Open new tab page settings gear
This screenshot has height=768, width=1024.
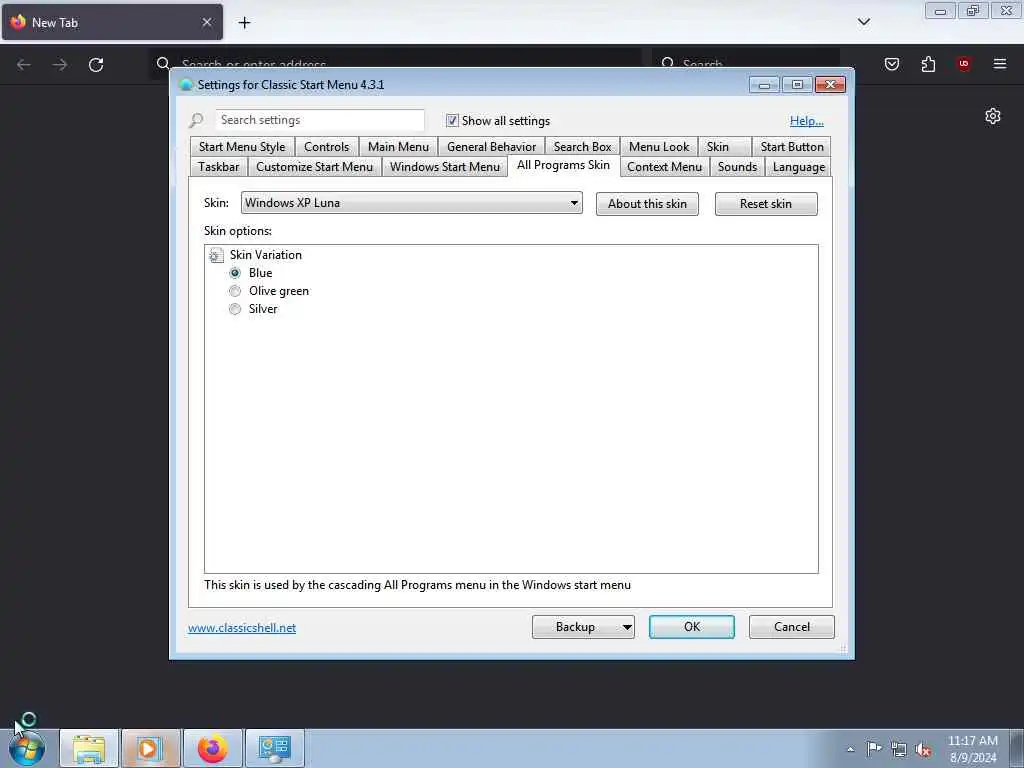tap(993, 116)
